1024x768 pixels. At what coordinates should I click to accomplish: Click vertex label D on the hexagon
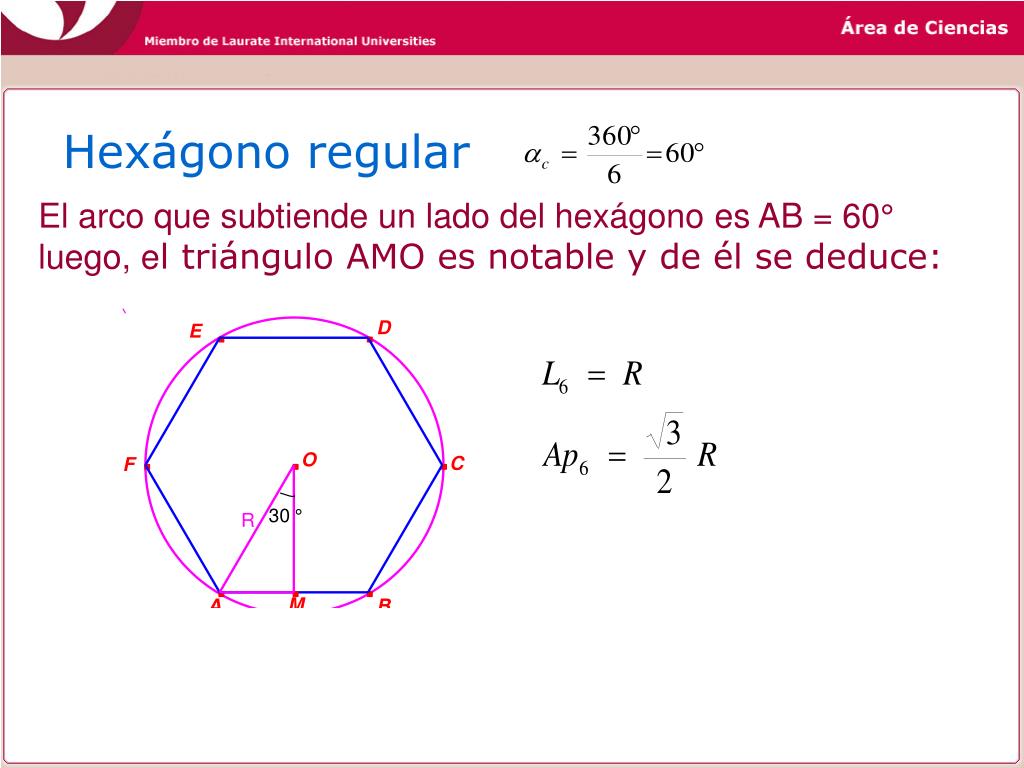click(x=385, y=328)
